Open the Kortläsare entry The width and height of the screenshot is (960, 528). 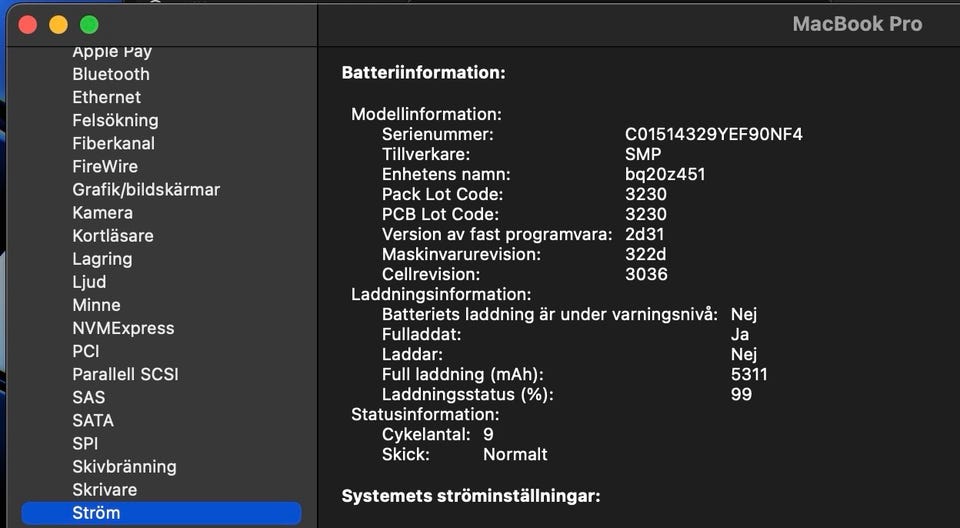(x=113, y=236)
